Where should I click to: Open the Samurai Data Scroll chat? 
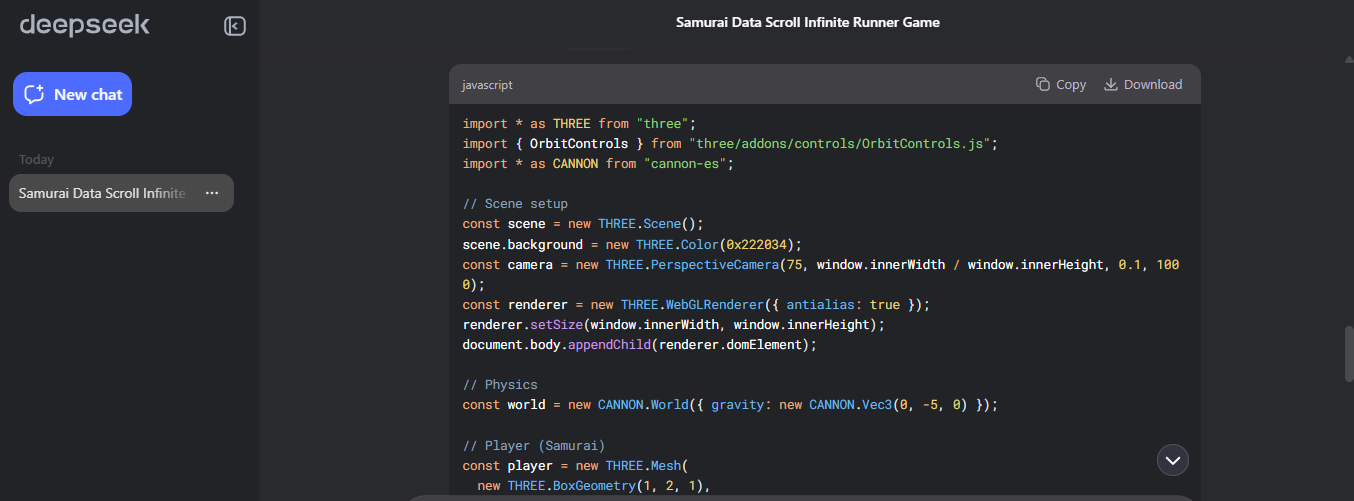click(x=121, y=193)
